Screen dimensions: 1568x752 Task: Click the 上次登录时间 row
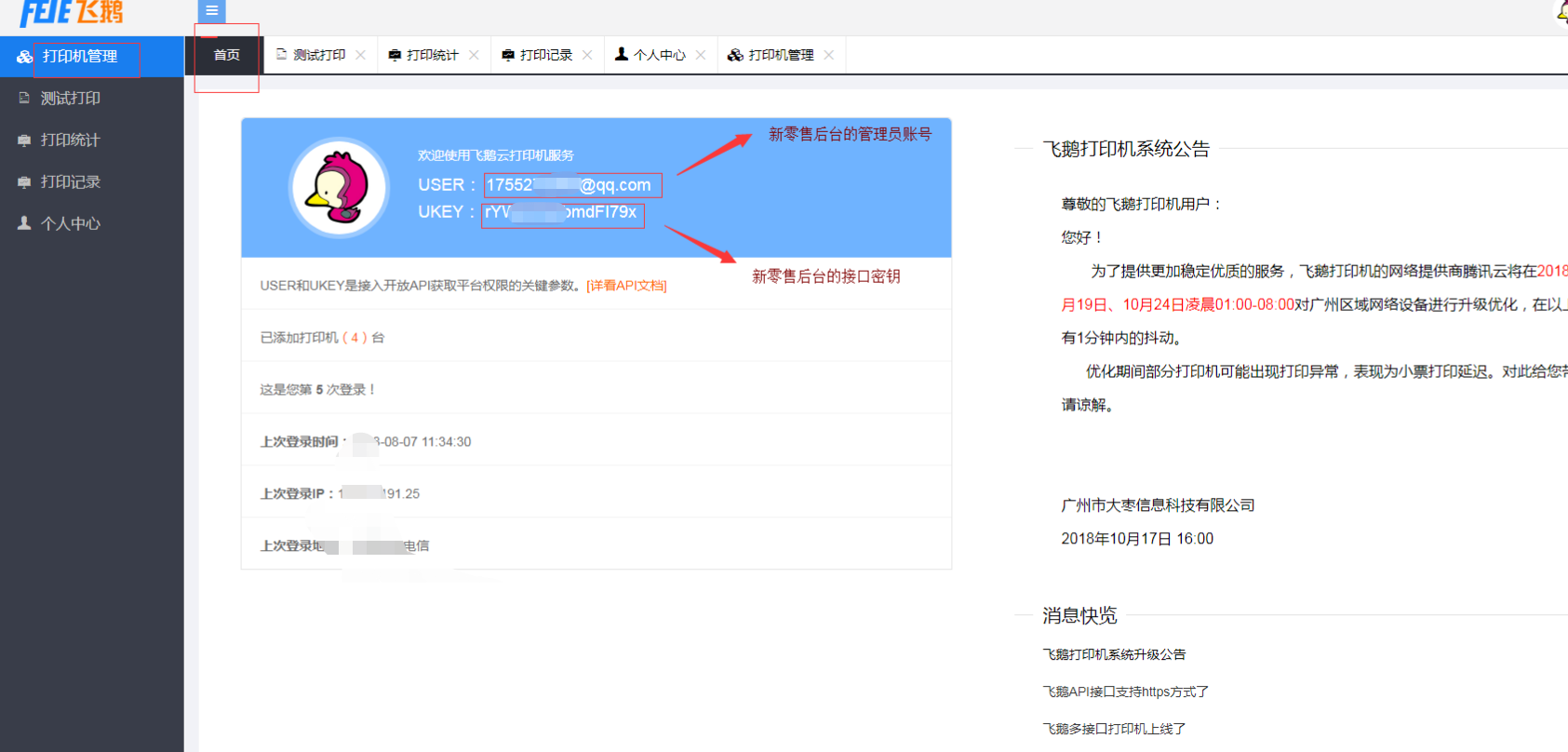pyautogui.click(x=596, y=442)
